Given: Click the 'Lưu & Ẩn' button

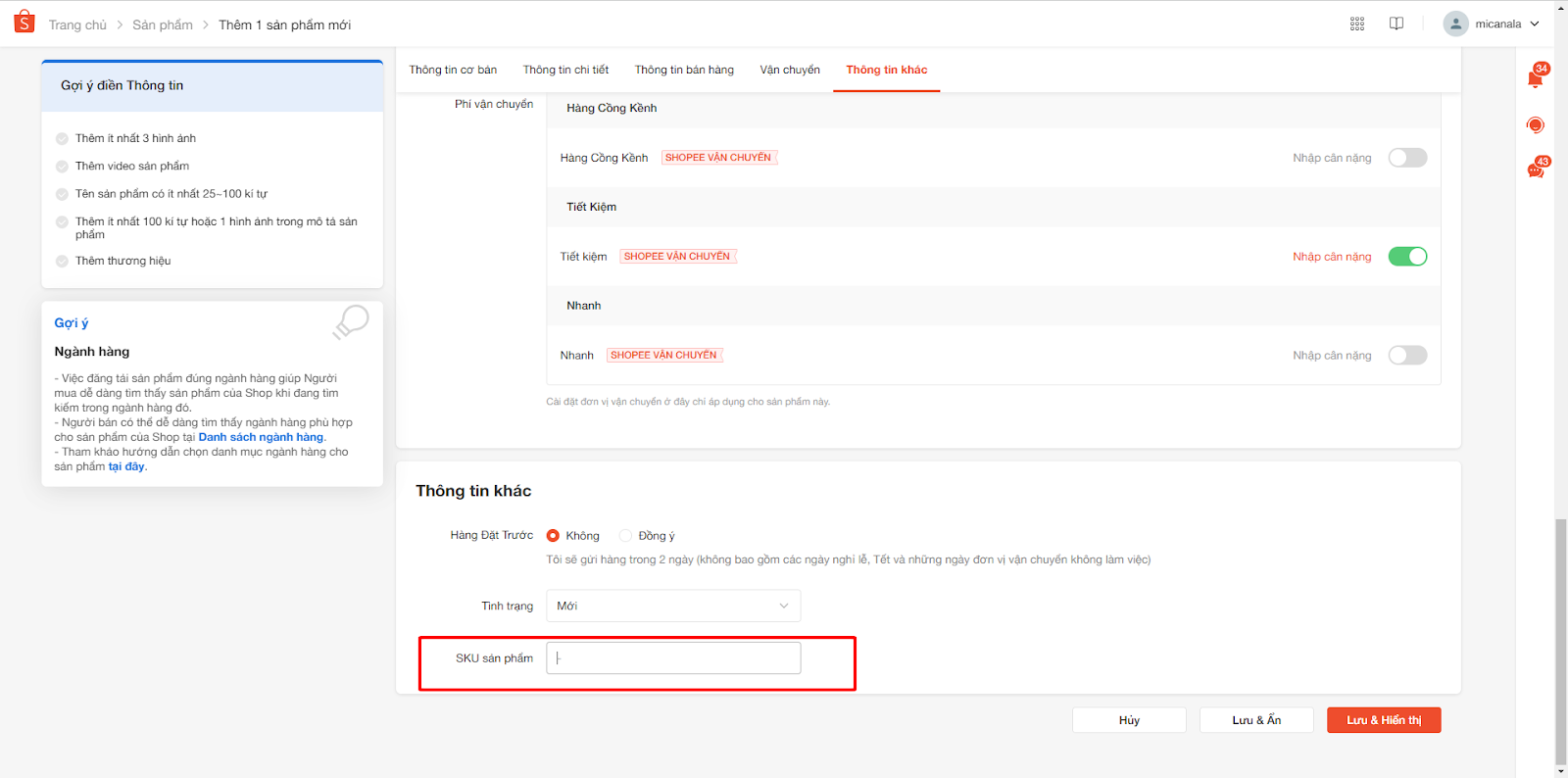Looking at the screenshot, I should tap(1256, 720).
